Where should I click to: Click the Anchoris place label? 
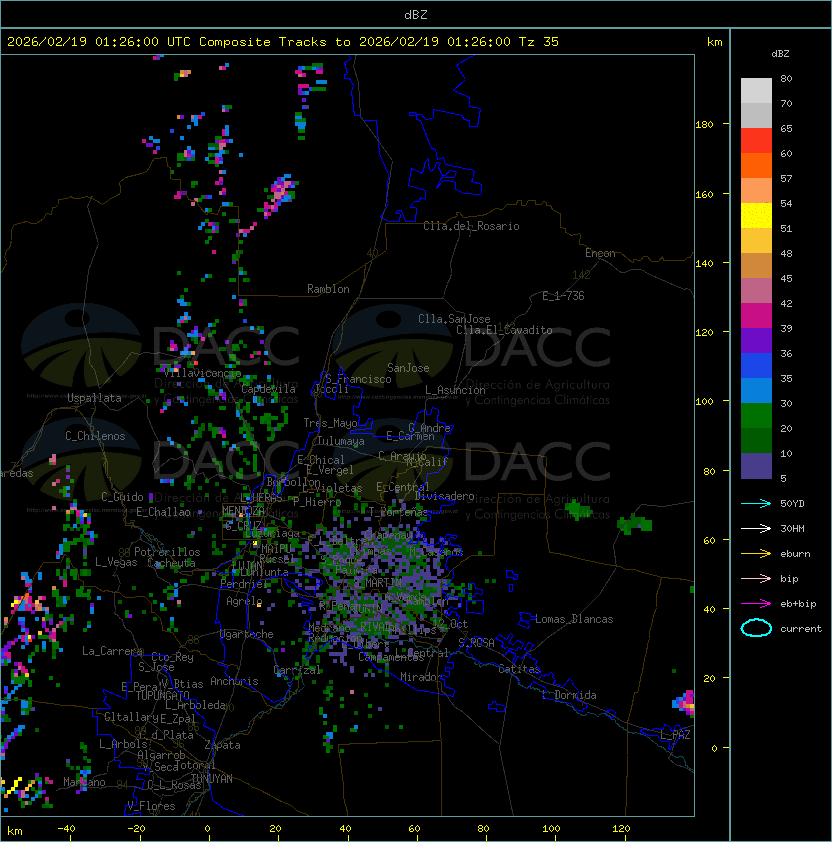point(234,681)
